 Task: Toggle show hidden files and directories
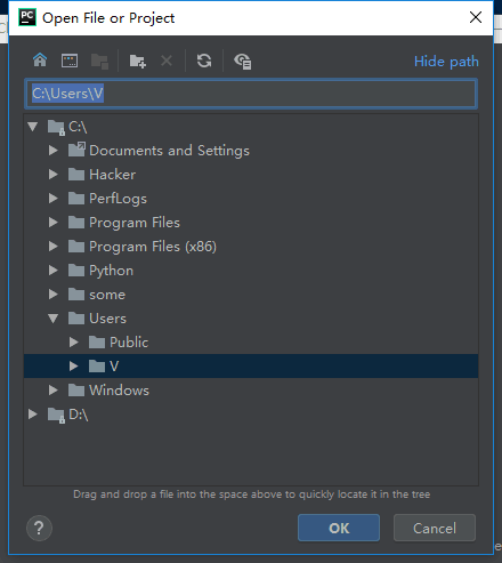tap(243, 61)
